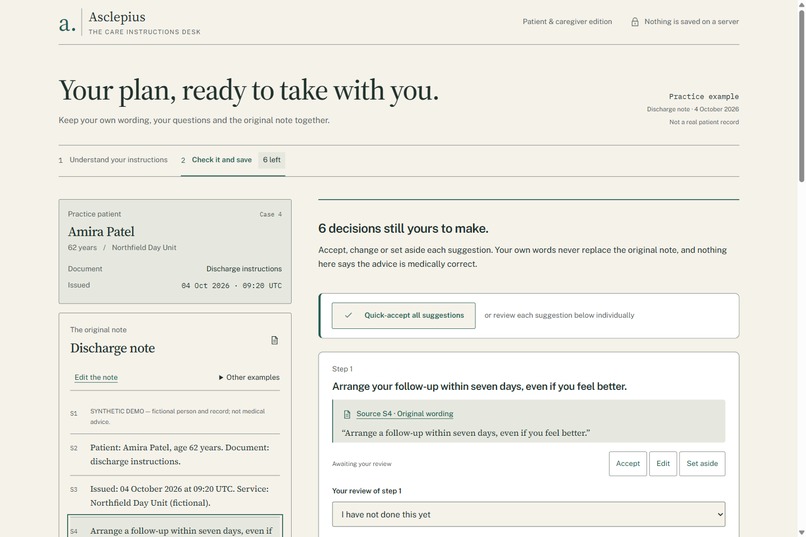This screenshot has width=806, height=537.
Task: Select note line S3 with issue date
Action: point(175,496)
